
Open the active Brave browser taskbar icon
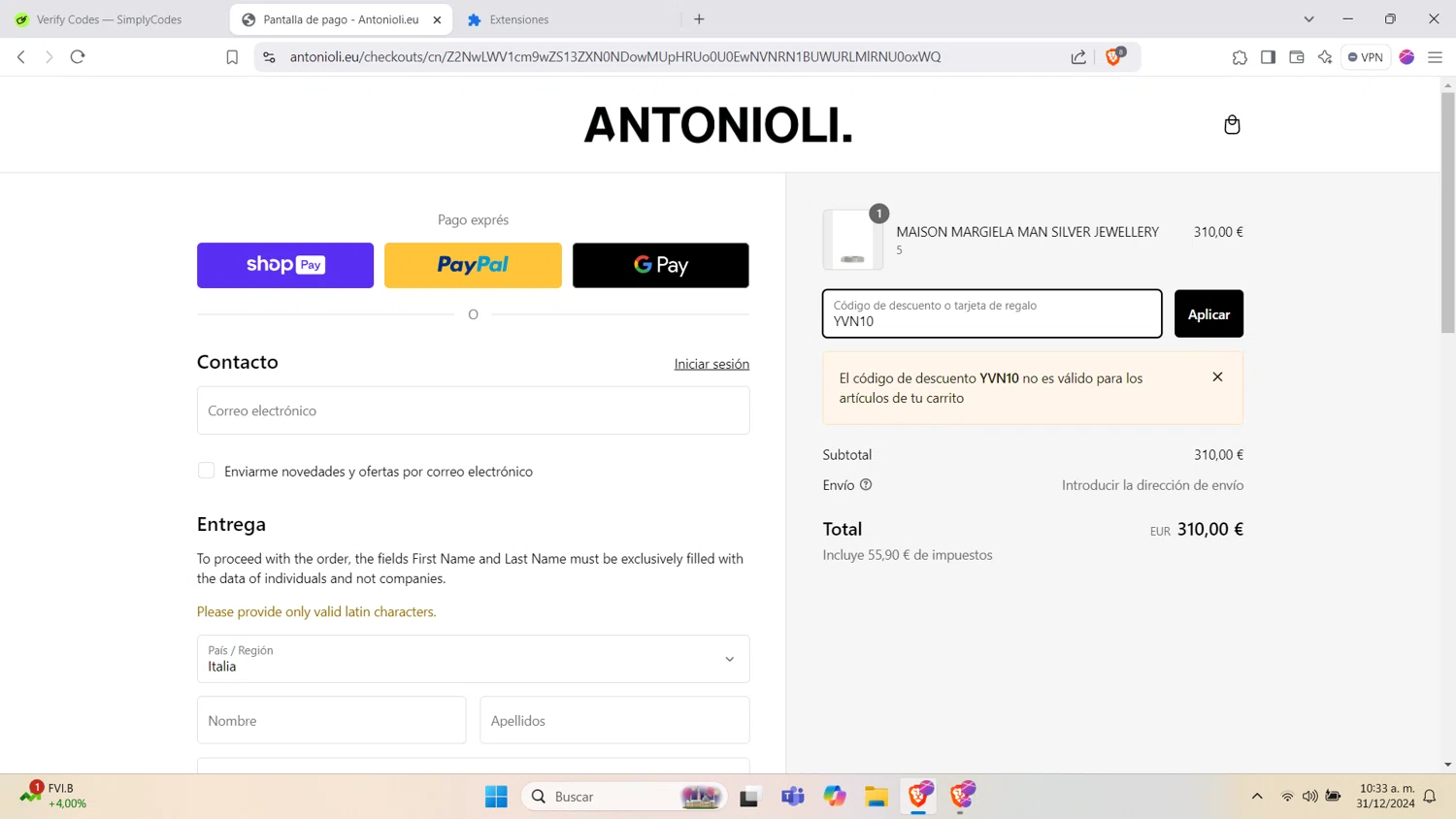click(919, 797)
